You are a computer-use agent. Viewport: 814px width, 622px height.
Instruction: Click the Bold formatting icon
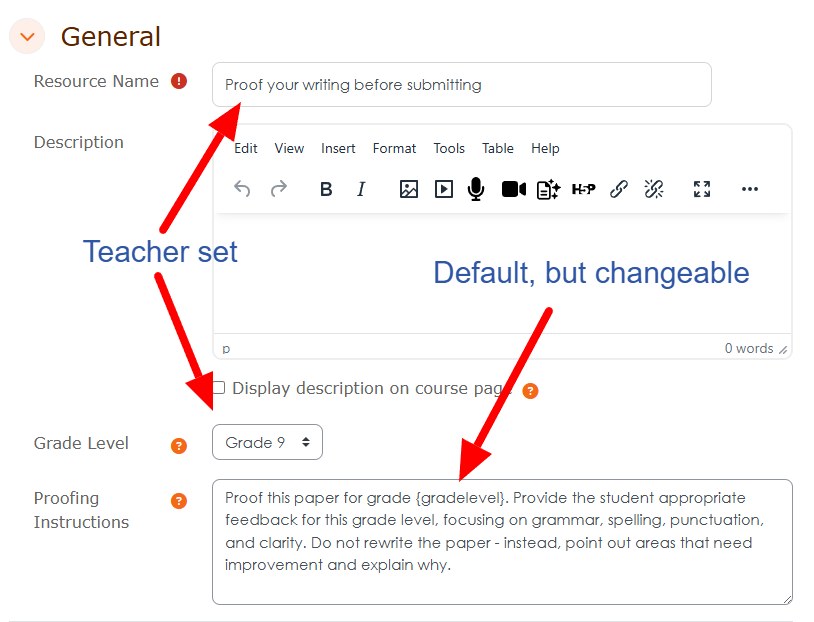coord(326,189)
